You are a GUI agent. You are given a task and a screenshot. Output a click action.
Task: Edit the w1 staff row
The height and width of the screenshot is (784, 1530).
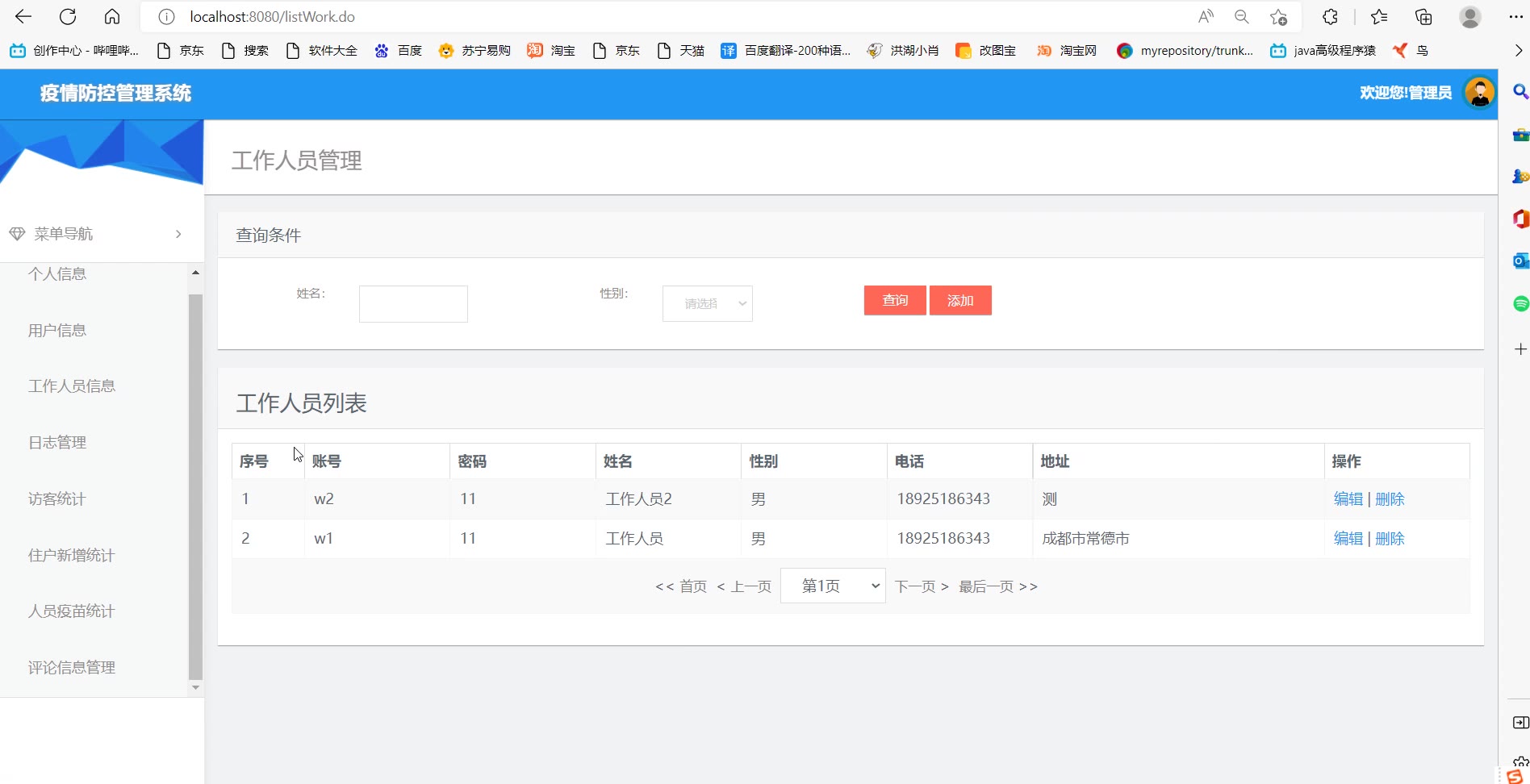[1348, 539]
